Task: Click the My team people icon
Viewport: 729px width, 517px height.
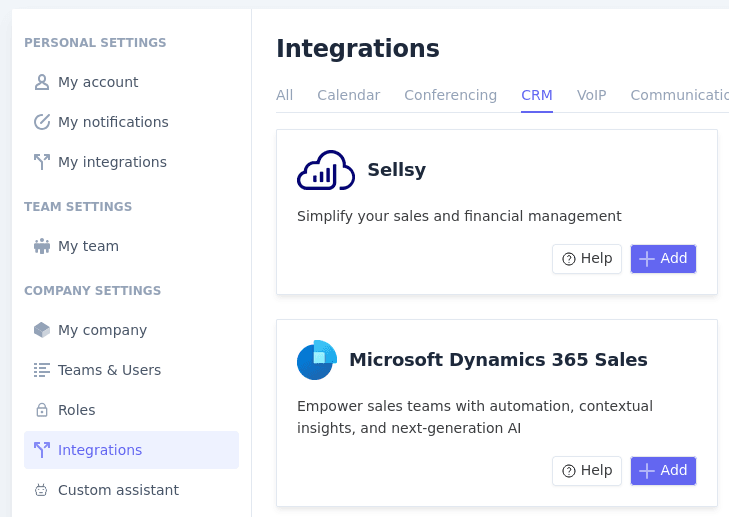Action: point(42,246)
